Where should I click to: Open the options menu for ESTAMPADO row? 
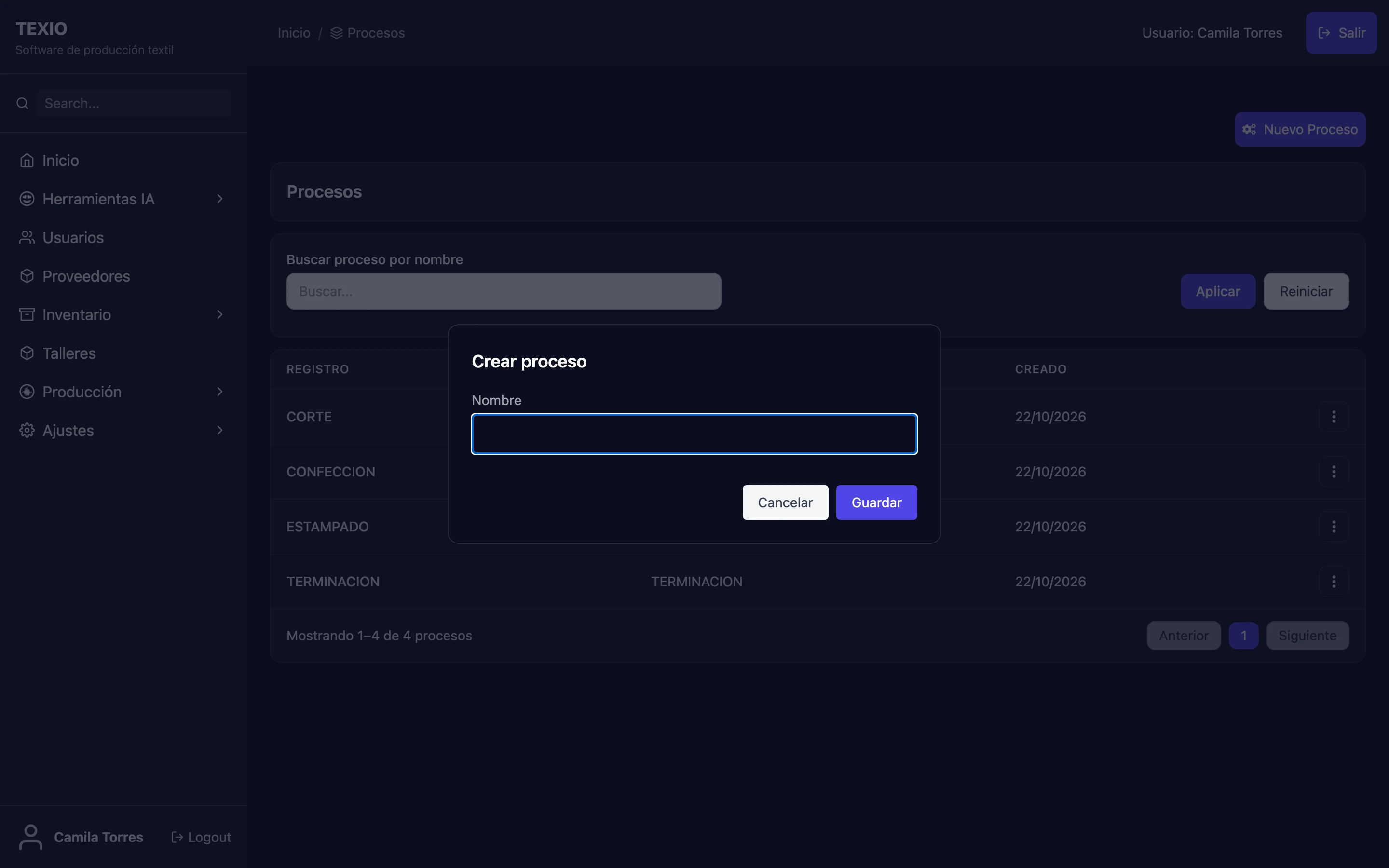click(x=1334, y=527)
